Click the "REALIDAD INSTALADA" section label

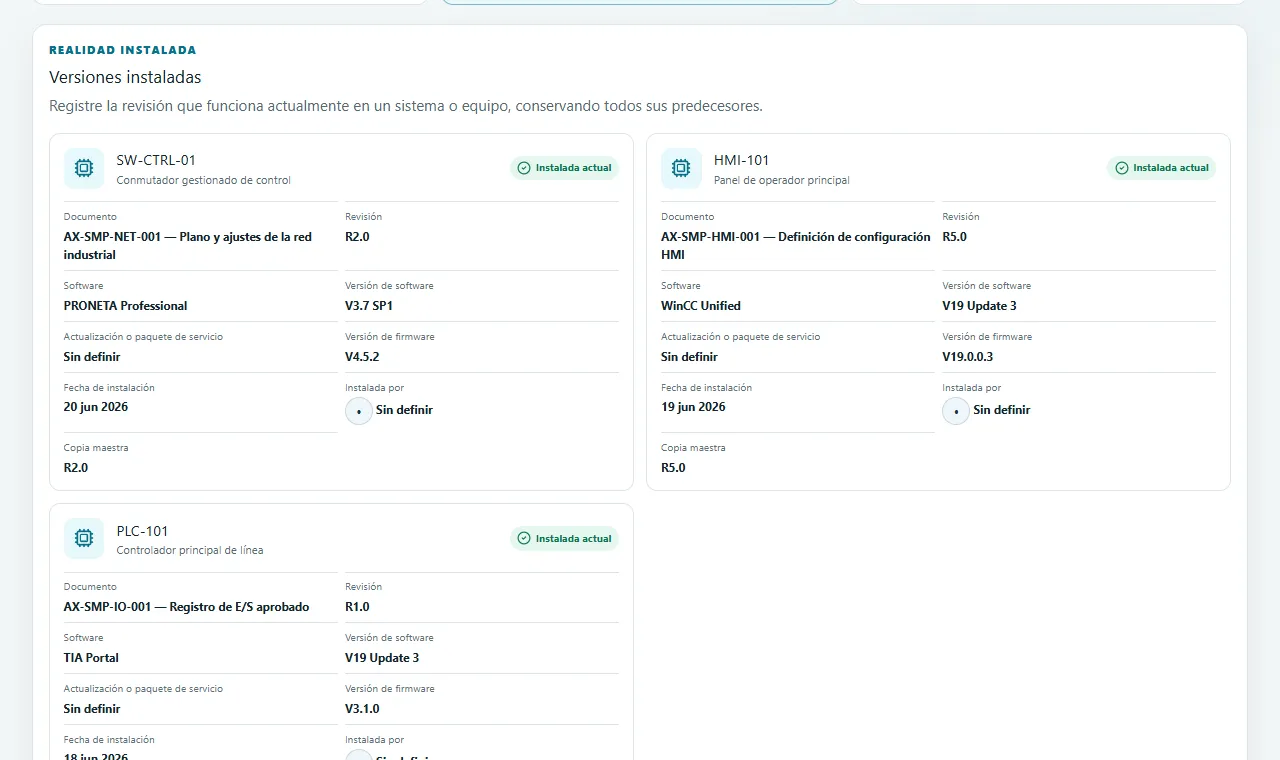pos(123,50)
